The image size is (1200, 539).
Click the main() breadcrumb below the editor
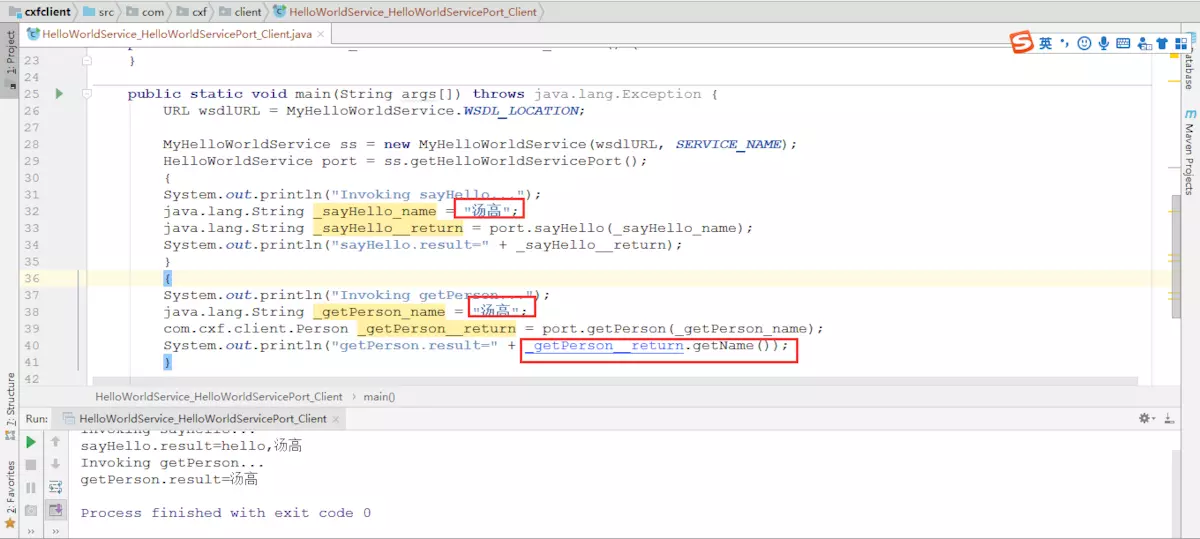(x=379, y=397)
